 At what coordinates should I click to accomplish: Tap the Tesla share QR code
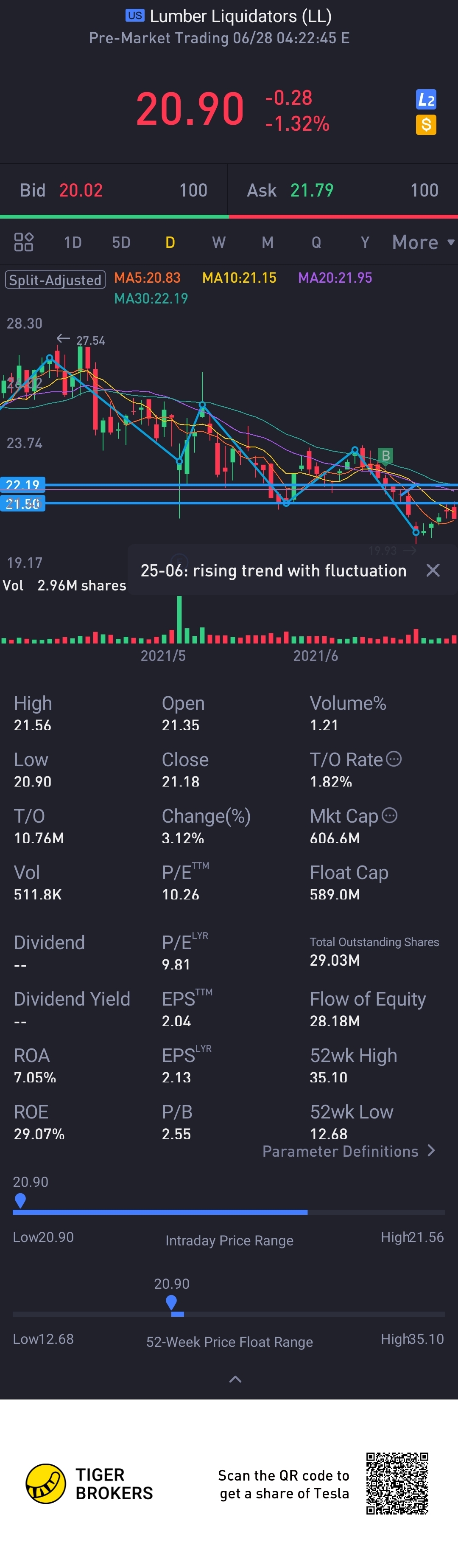[397, 1484]
